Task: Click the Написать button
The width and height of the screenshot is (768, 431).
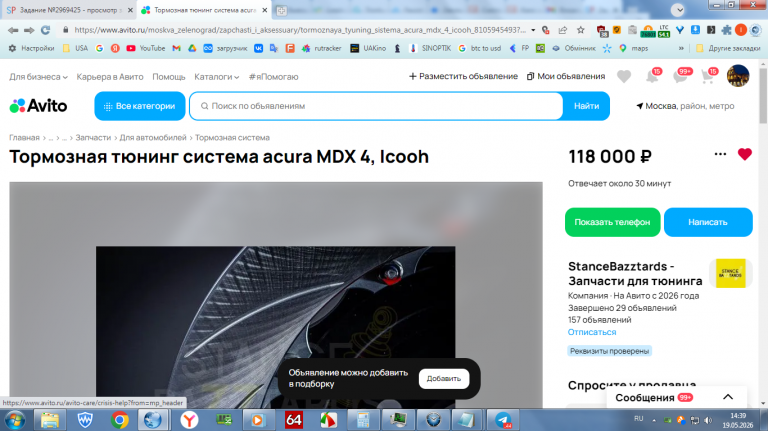Action: pos(708,222)
